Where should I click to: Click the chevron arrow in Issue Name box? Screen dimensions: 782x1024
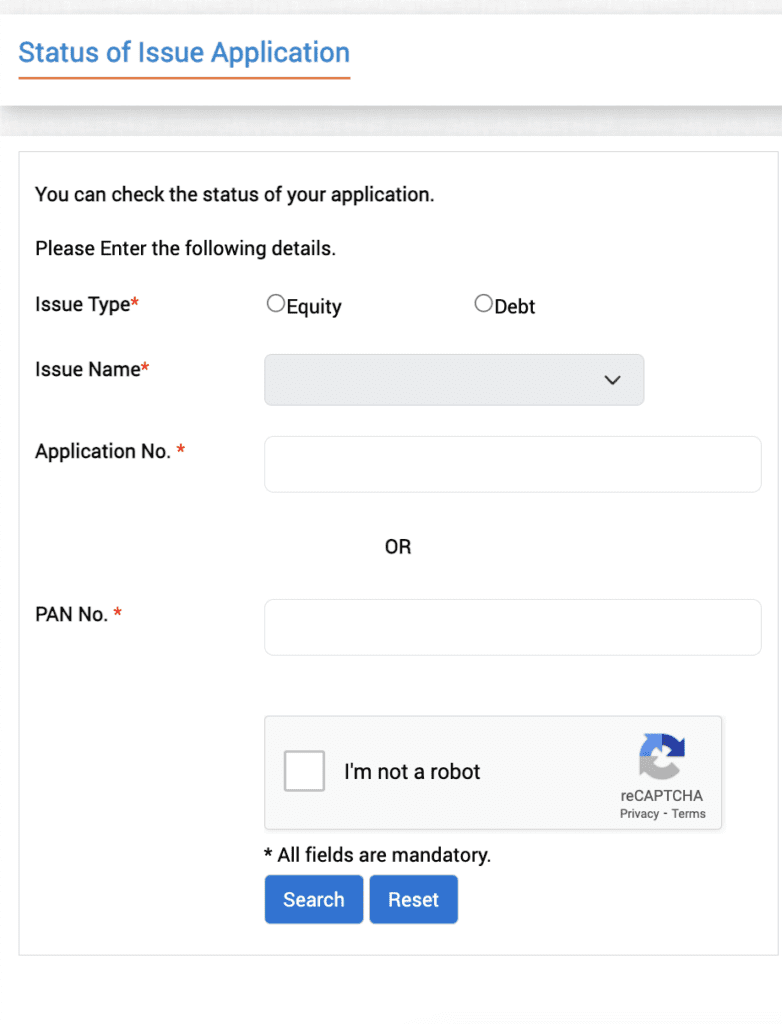[613, 380]
